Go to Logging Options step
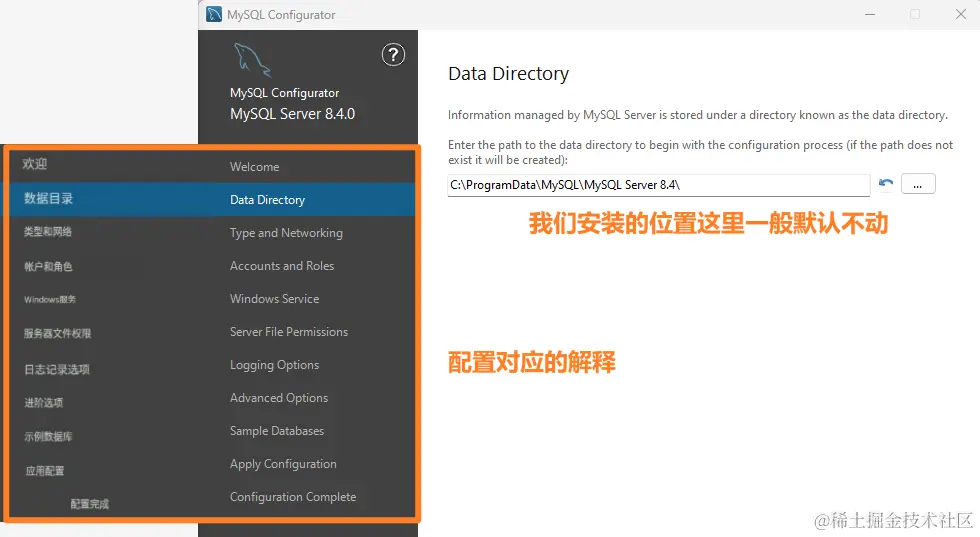Image resolution: width=980 pixels, height=537 pixels. pyautogui.click(x=274, y=365)
